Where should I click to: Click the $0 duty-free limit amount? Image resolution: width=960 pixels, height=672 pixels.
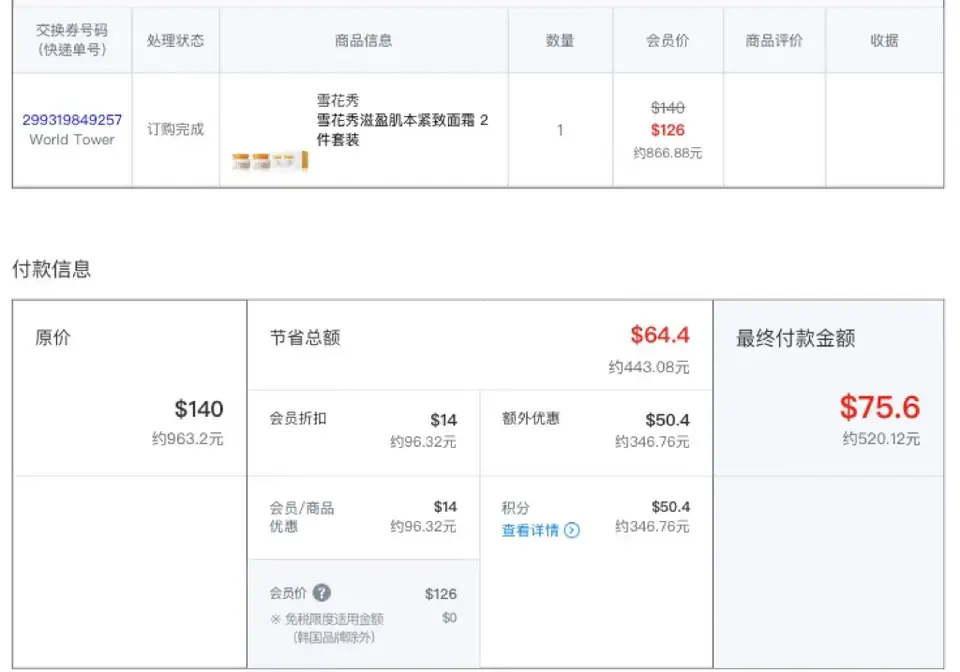(449, 618)
